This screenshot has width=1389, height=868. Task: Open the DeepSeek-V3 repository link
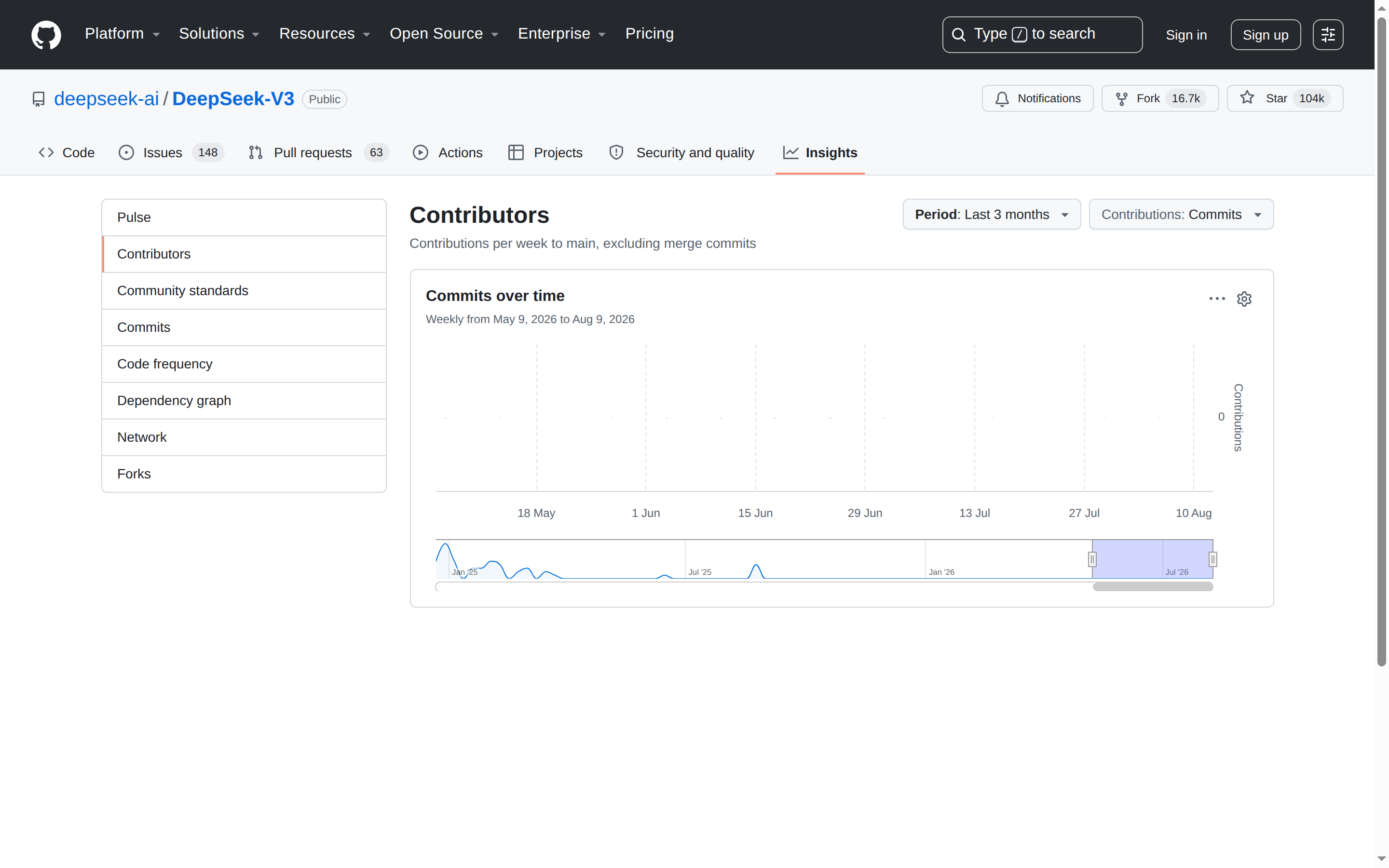[x=233, y=99]
